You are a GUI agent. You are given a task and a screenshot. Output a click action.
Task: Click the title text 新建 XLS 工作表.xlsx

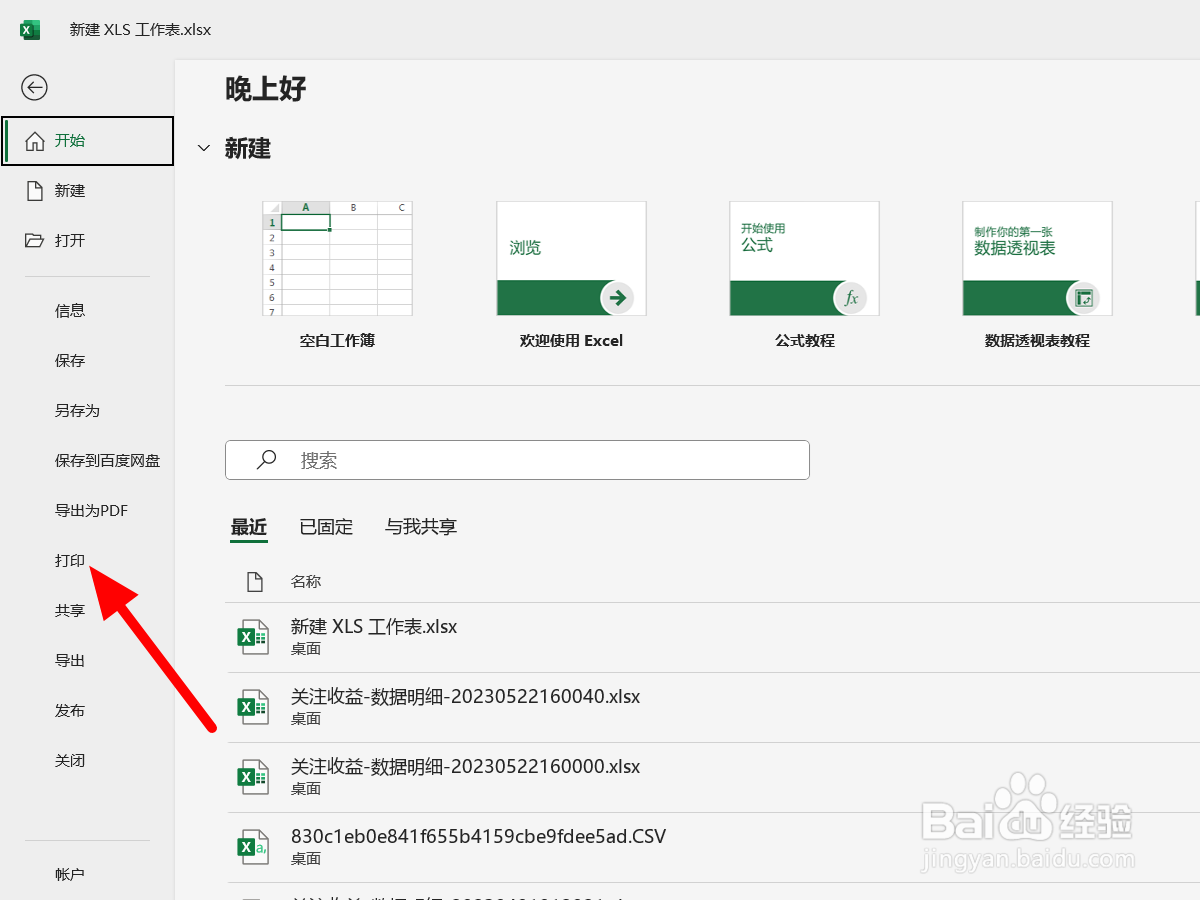click(140, 30)
